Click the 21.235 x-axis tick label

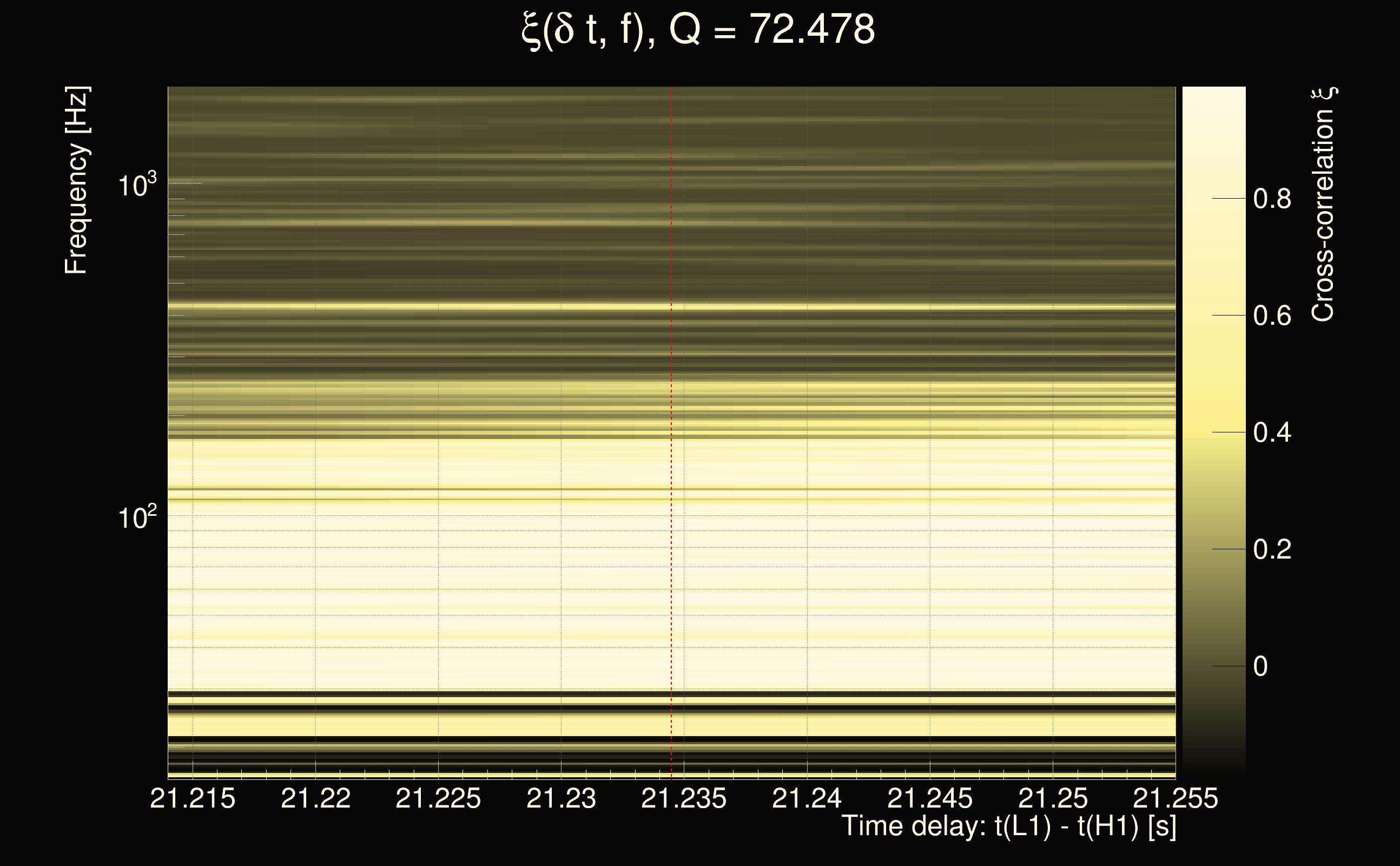click(683, 798)
